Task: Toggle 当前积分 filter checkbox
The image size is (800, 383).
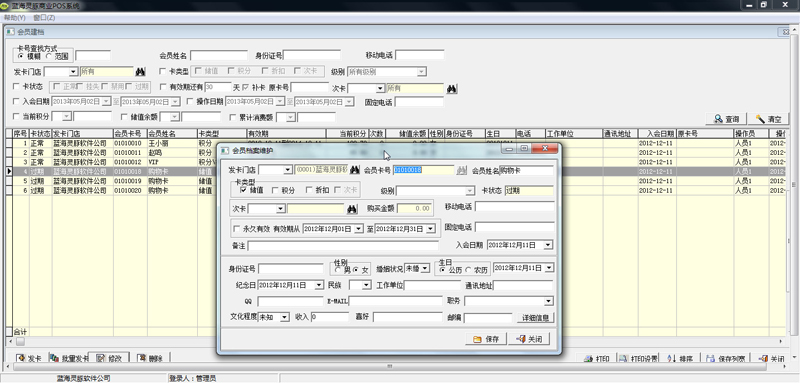Action: 16,117
